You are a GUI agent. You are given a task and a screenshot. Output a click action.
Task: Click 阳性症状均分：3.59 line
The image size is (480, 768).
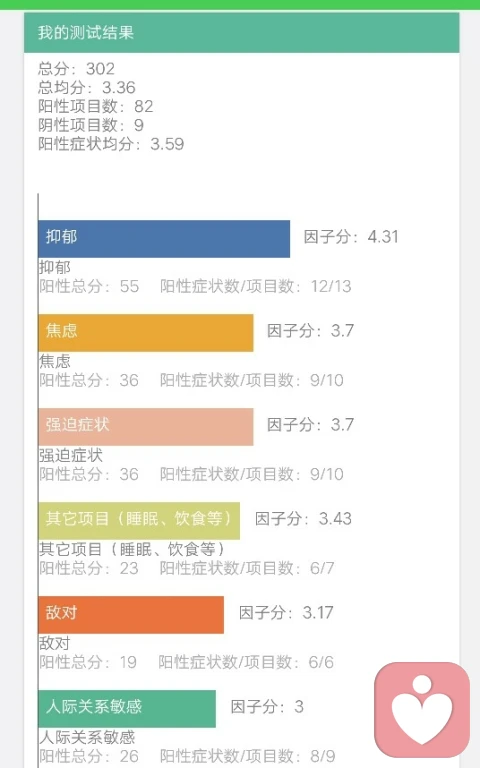coord(111,144)
